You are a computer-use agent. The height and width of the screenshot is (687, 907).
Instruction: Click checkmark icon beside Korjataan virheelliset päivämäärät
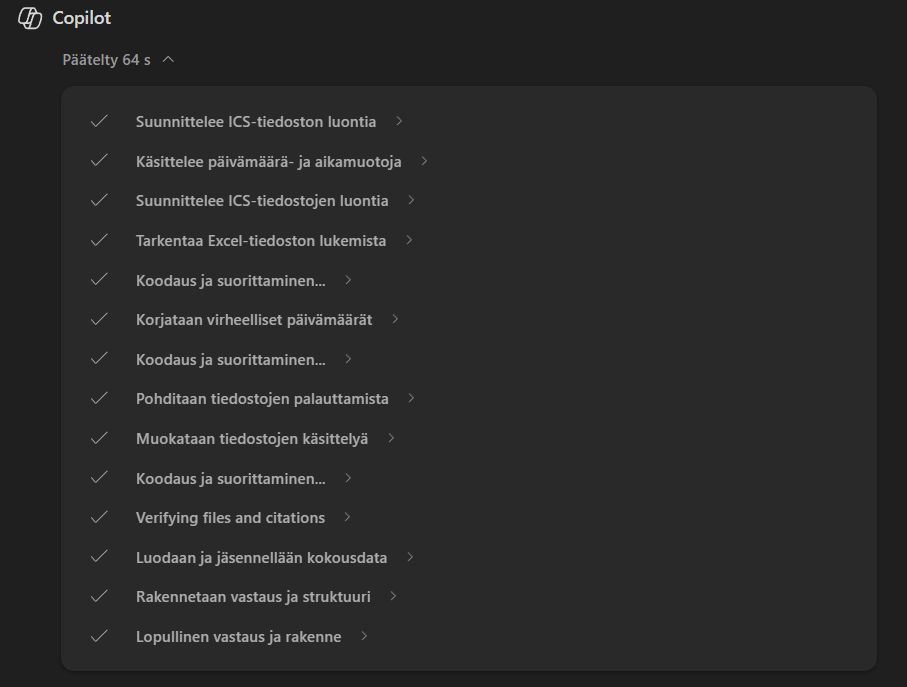pos(99,319)
